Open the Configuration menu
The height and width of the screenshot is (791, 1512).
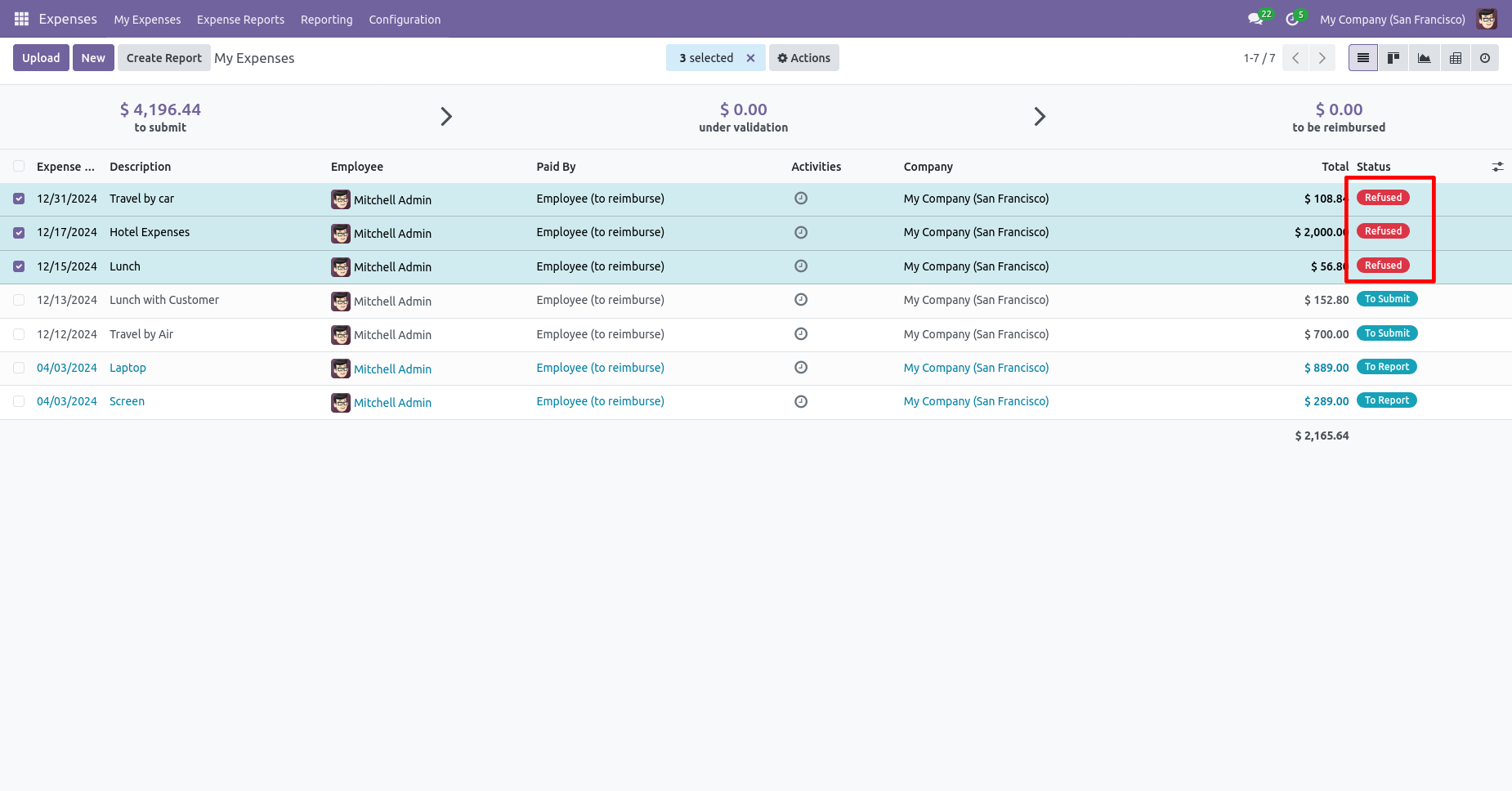[405, 20]
